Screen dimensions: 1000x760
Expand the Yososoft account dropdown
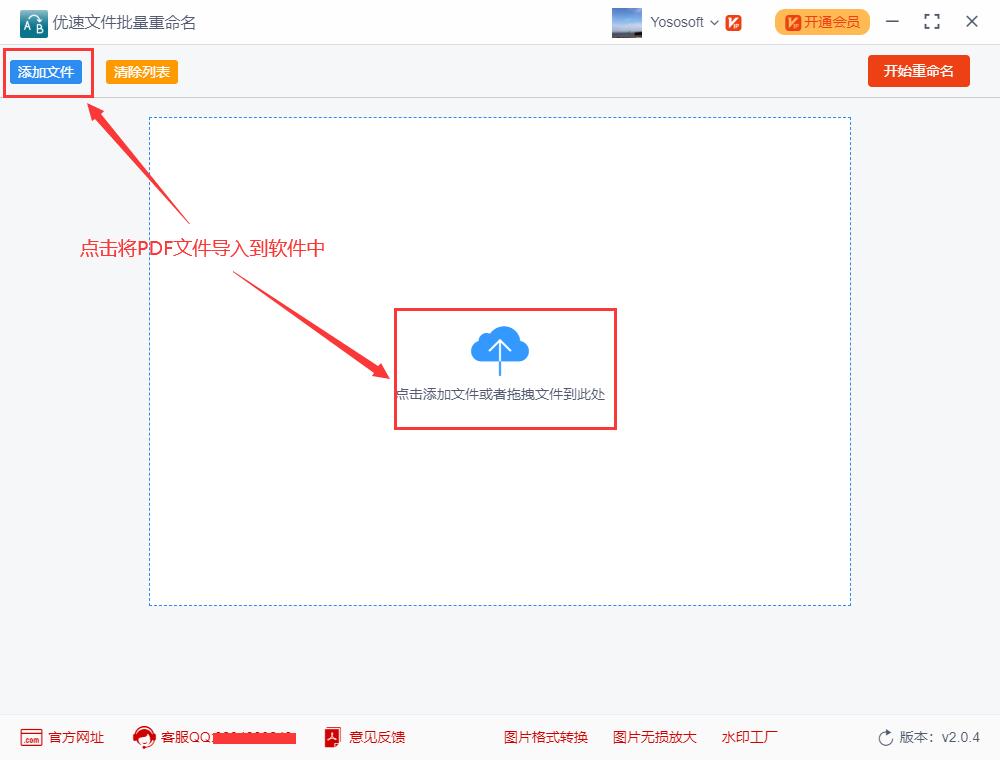click(x=714, y=23)
